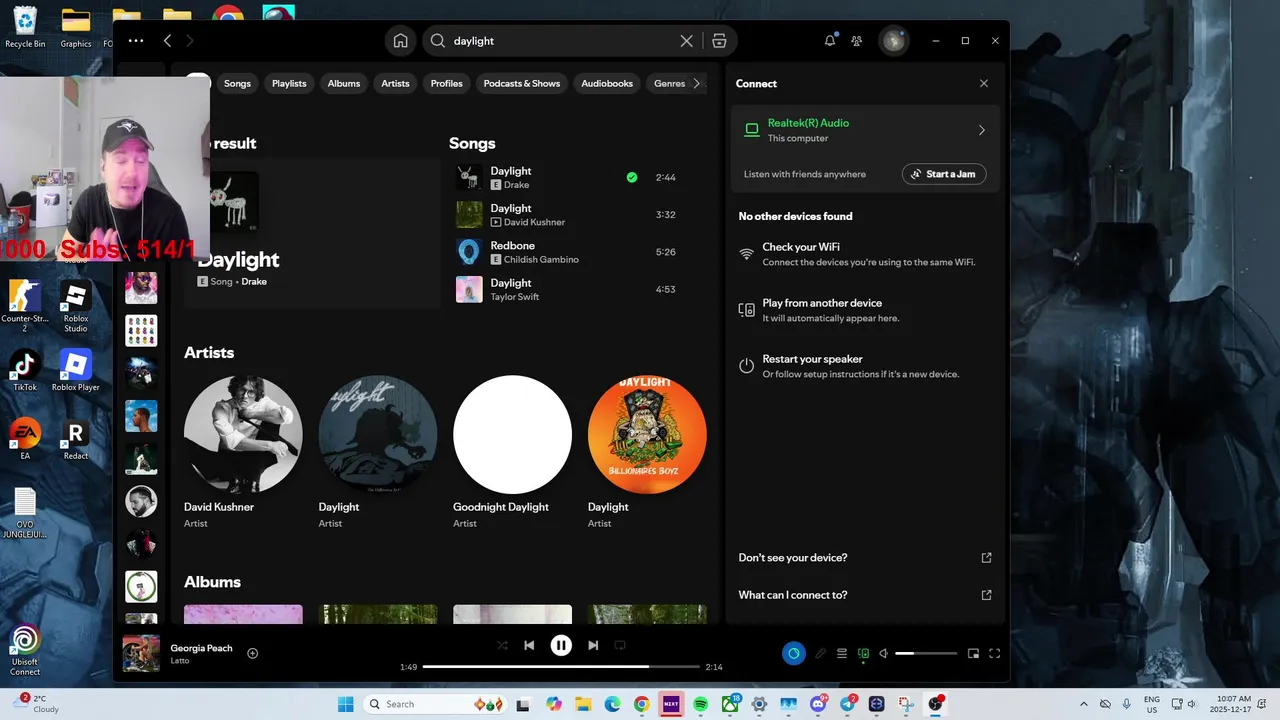Viewport: 1280px width, 720px height.
Task: Open Telegram from the taskbar
Action: pyautogui.click(x=848, y=704)
